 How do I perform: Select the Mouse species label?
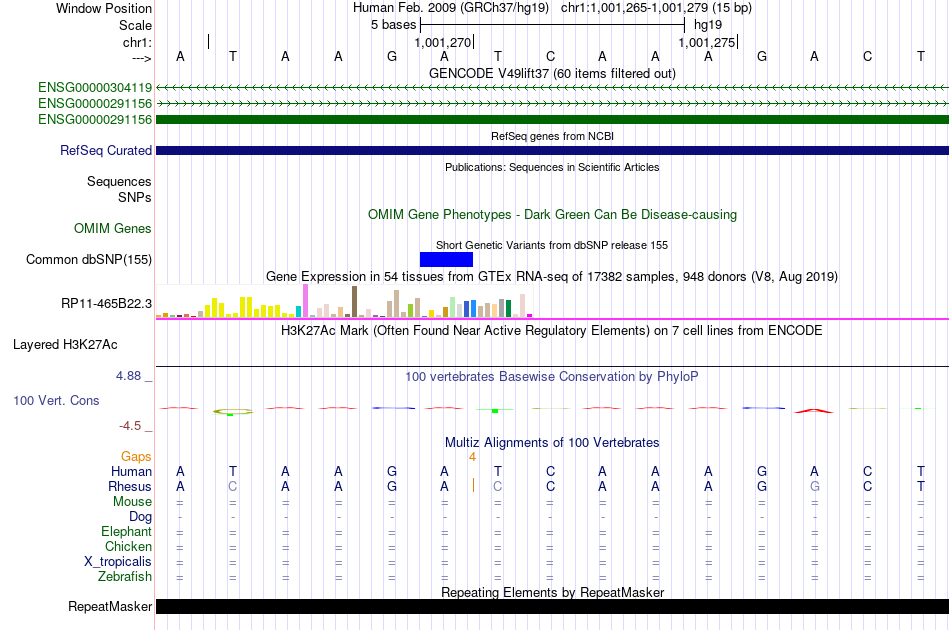tap(132, 502)
